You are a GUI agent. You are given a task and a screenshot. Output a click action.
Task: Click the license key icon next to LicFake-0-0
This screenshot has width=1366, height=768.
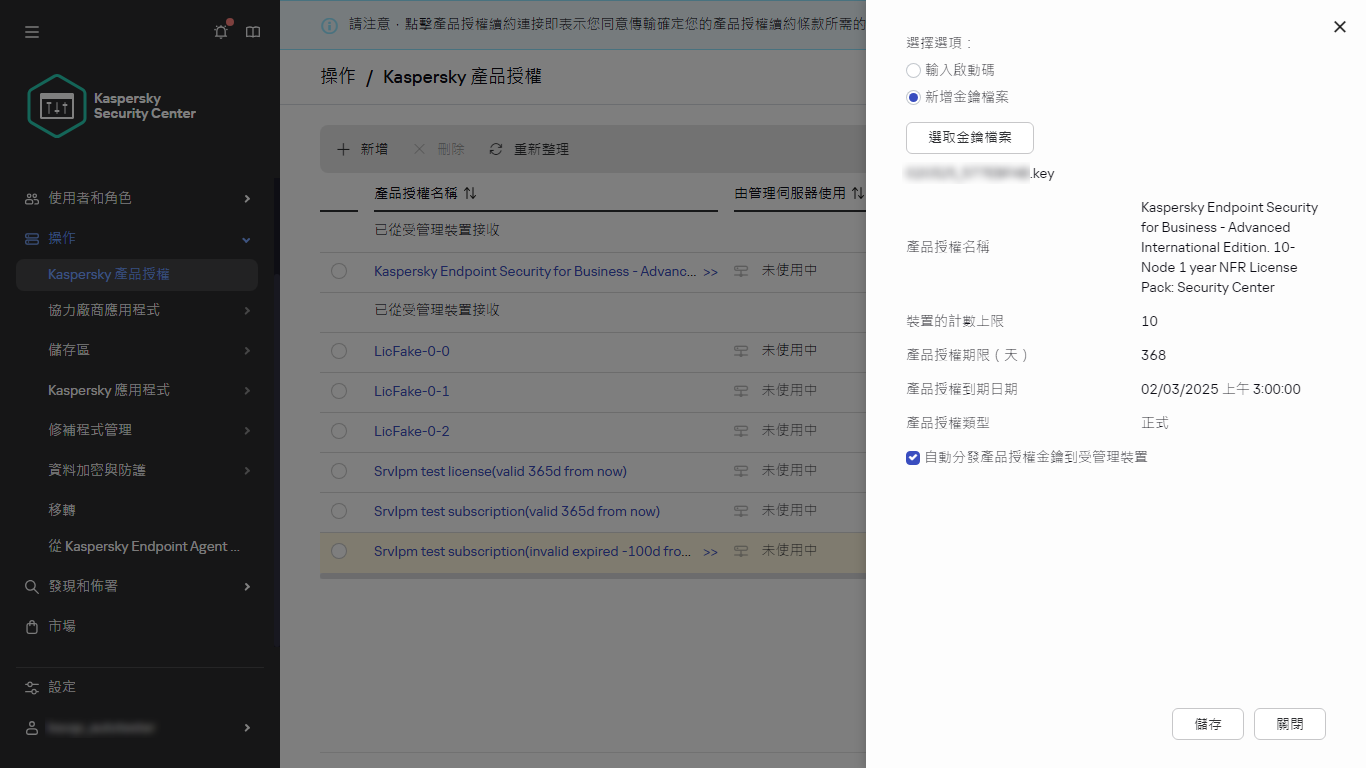coord(740,351)
